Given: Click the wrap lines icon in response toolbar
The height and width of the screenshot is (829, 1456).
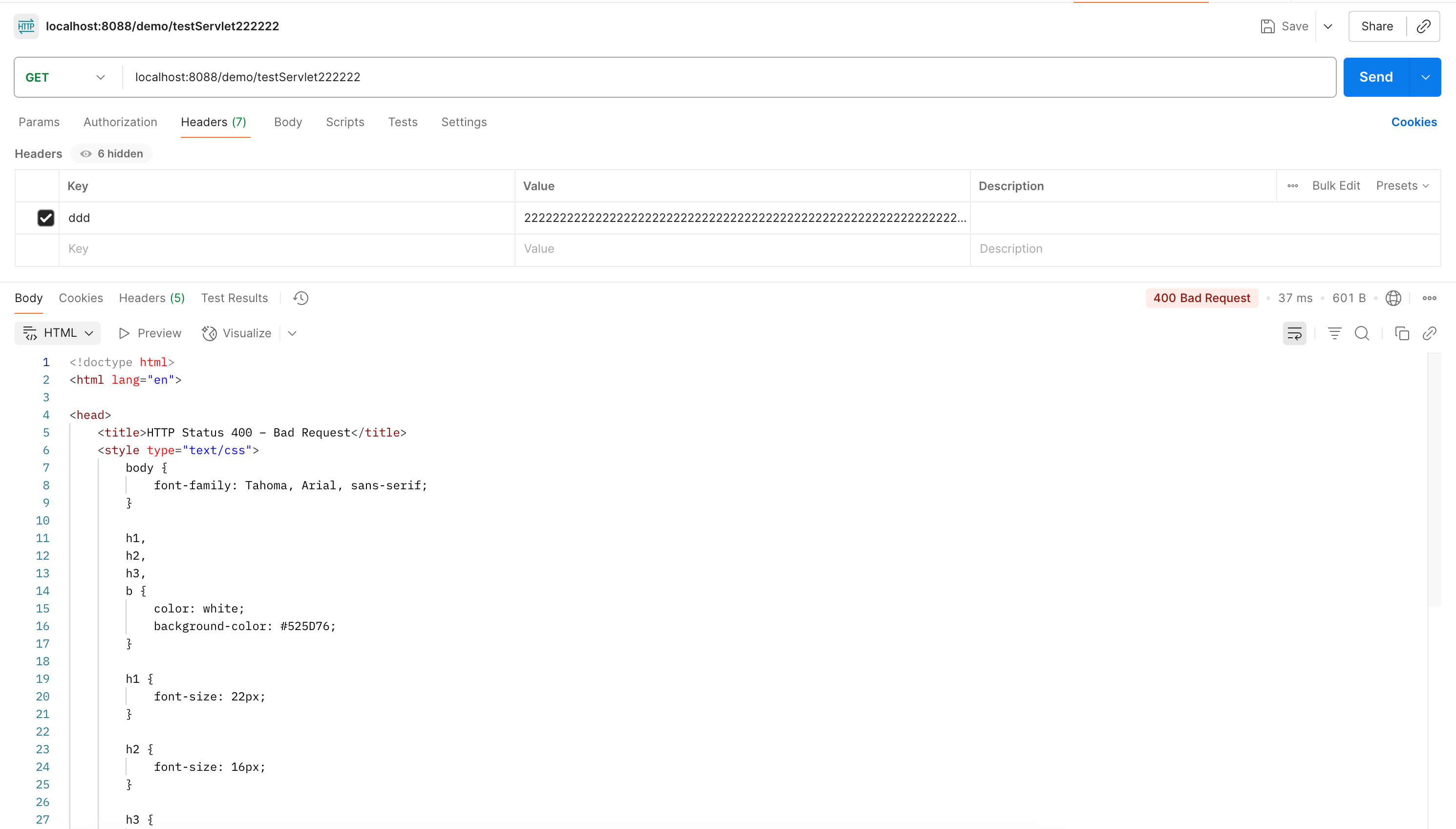Looking at the screenshot, I should tap(1294, 333).
